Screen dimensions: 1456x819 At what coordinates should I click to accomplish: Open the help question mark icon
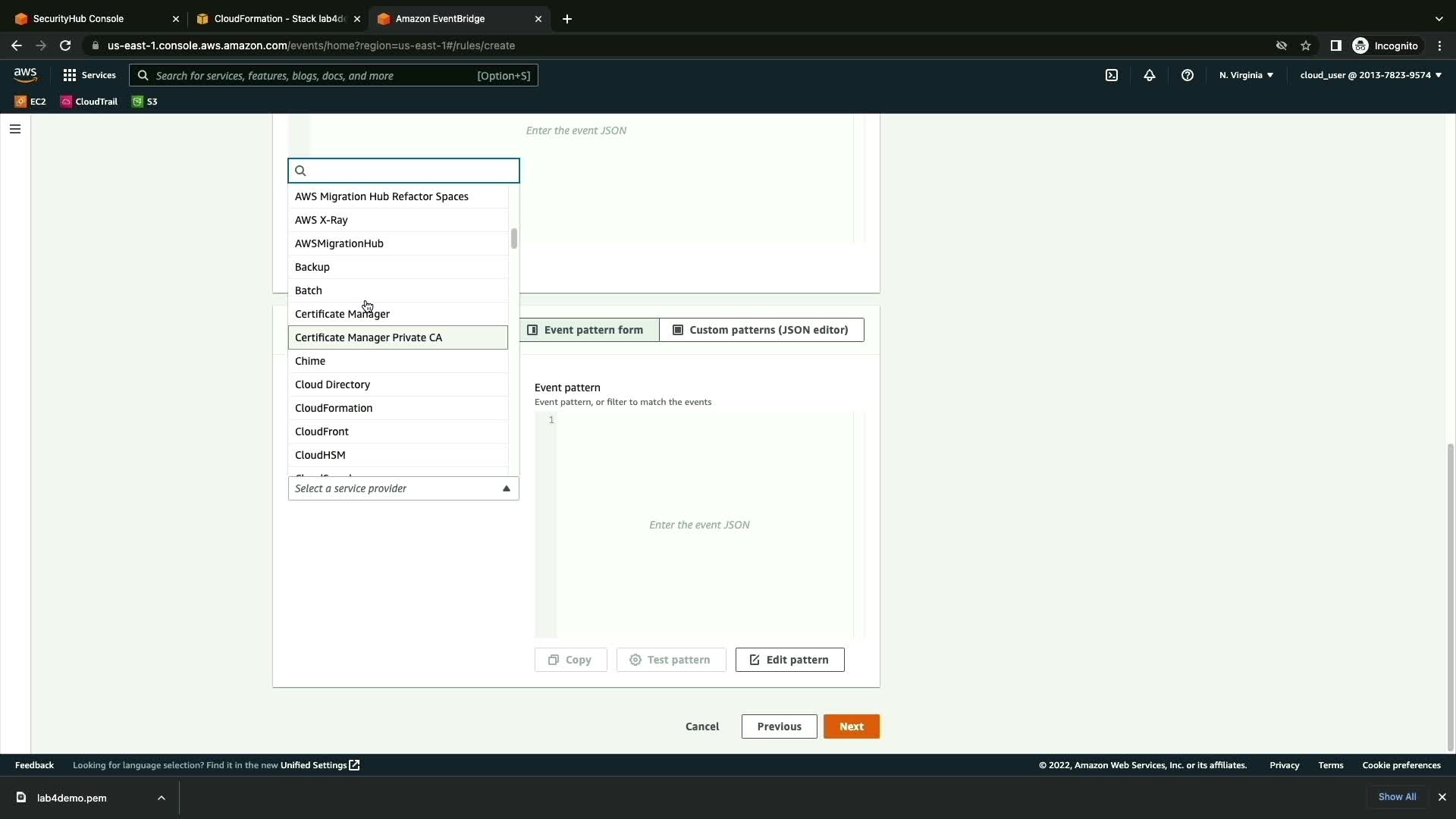(x=1188, y=75)
